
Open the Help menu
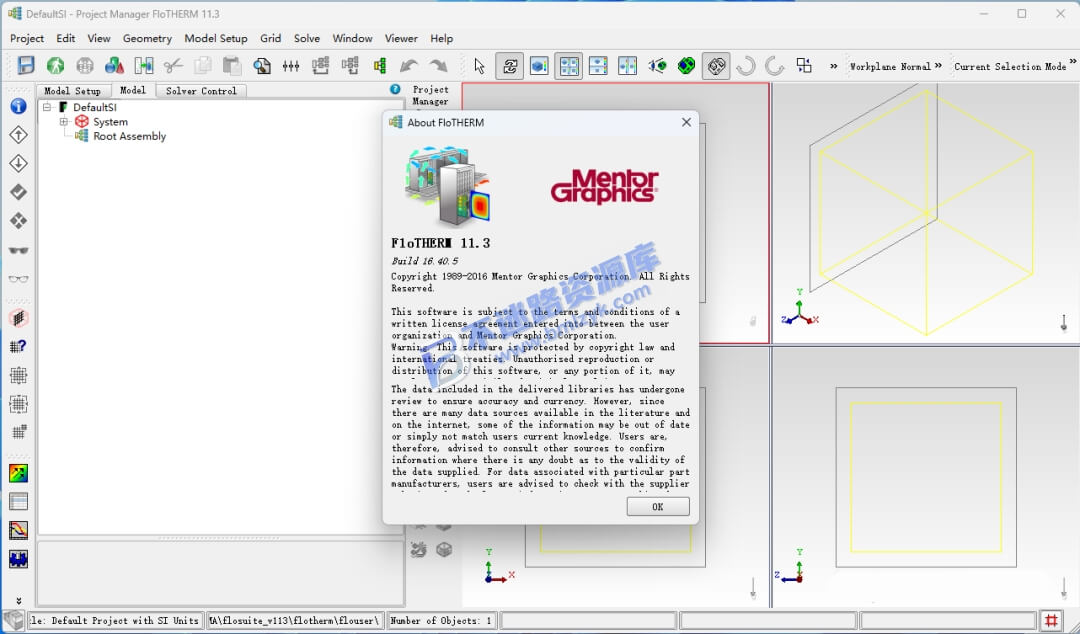pos(442,39)
